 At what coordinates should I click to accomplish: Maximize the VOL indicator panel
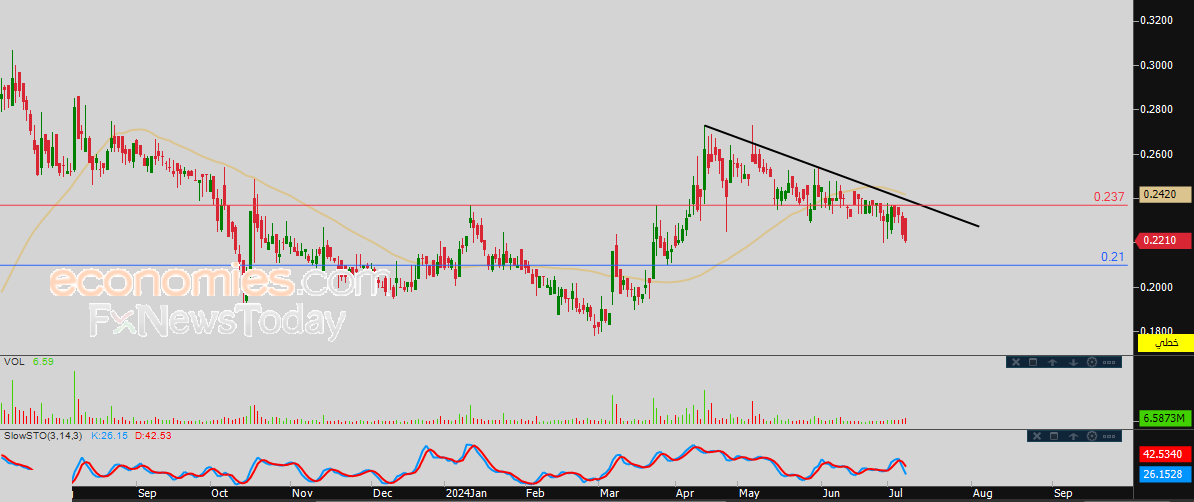pos(1034,362)
